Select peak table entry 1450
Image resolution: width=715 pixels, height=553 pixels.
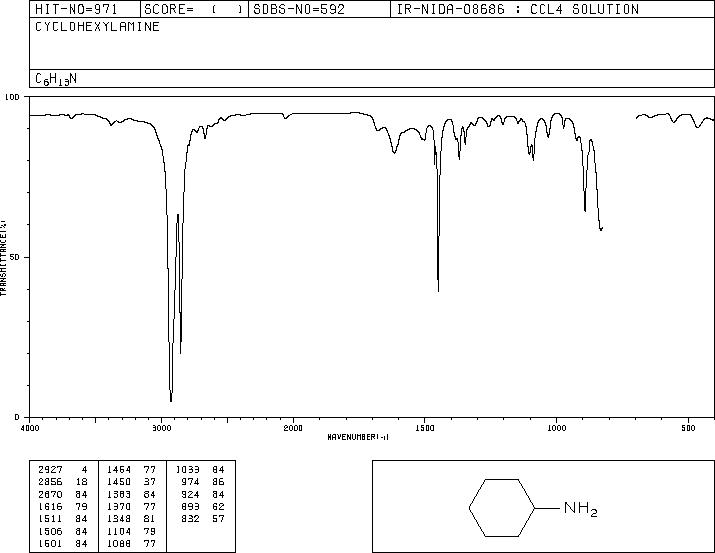(x=119, y=481)
